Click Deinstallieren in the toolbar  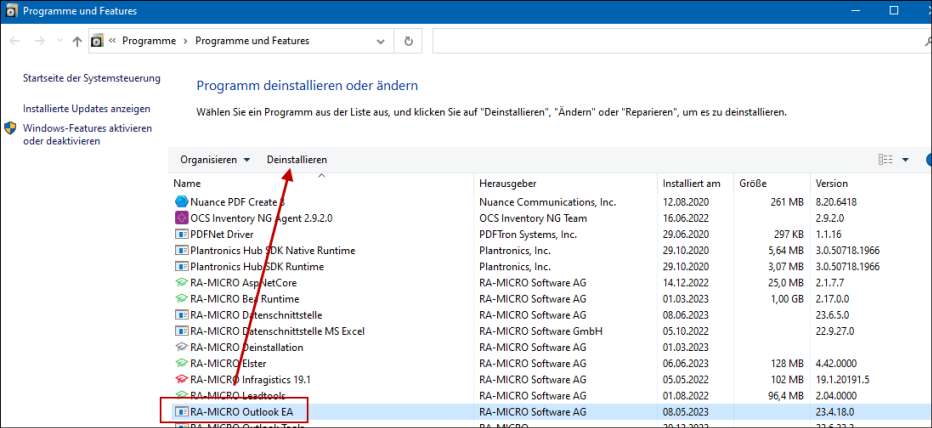pos(296,160)
